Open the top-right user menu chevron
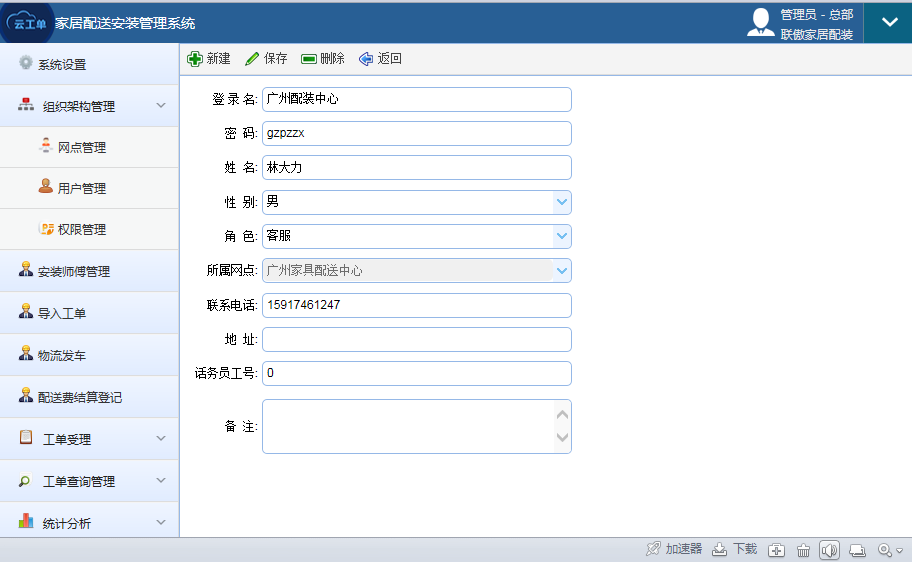The height and width of the screenshot is (562, 912). pos(889,23)
